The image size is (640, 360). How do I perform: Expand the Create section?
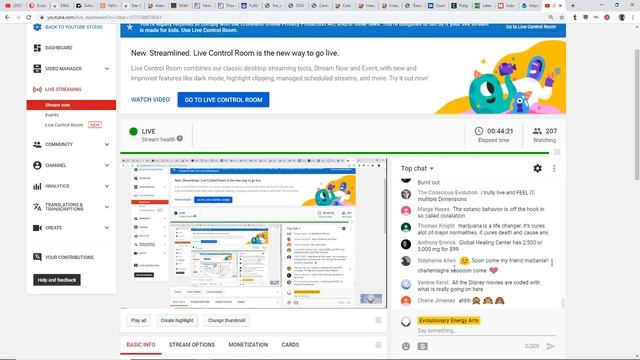tap(107, 228)
